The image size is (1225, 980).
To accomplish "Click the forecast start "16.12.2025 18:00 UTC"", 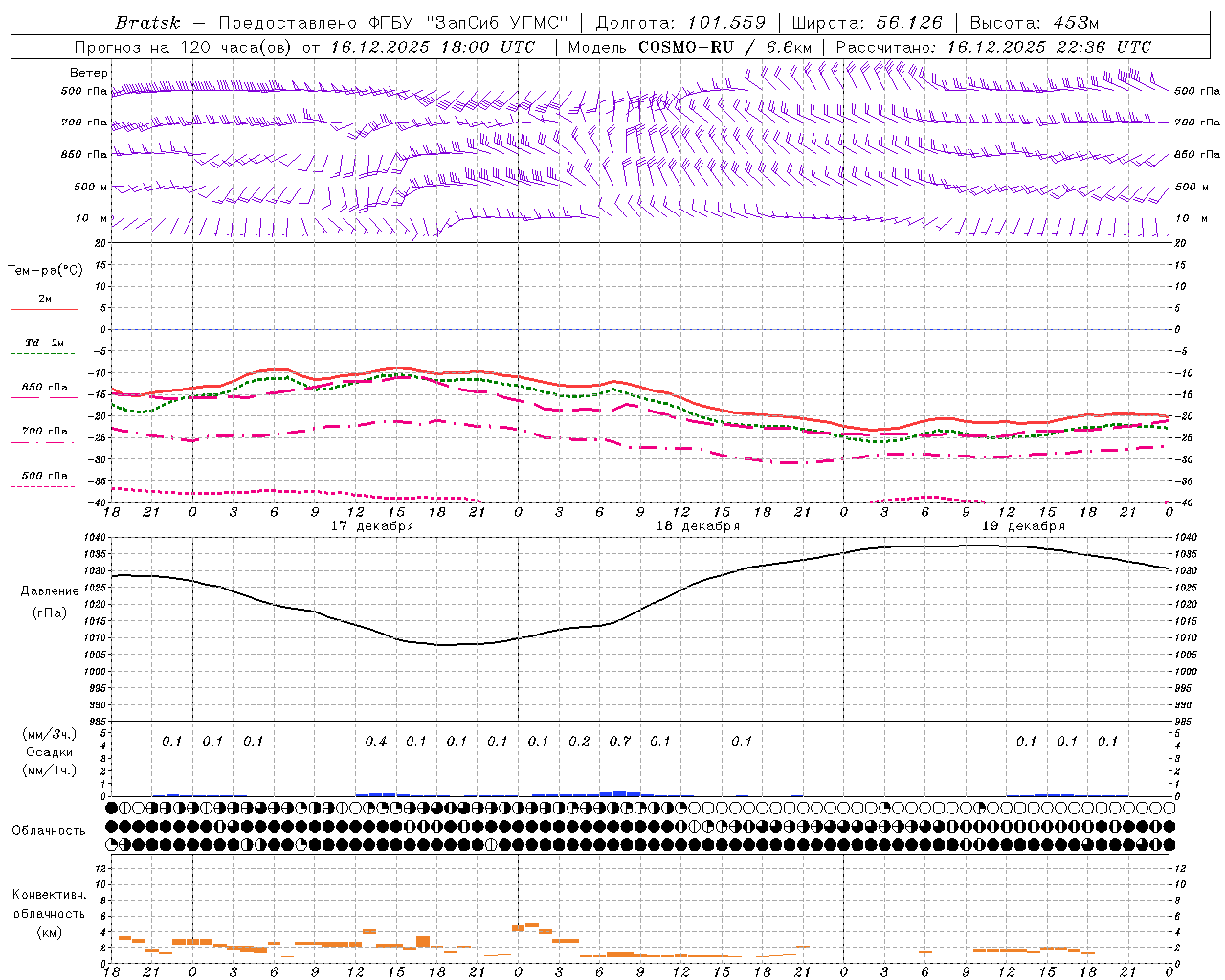I will (433, 47).
